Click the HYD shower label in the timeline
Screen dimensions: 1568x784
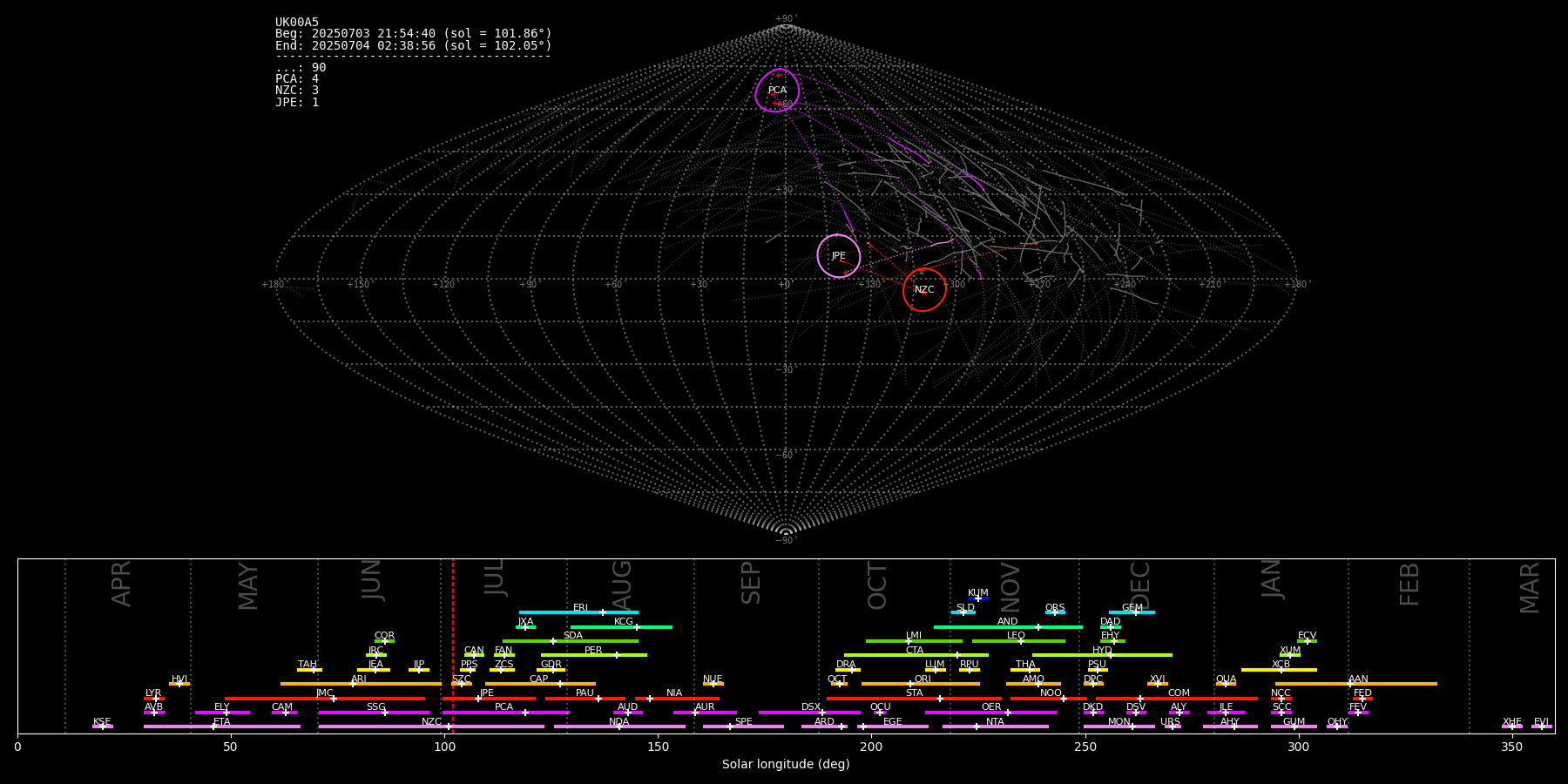pyautogui.click(x=1103, y=651)
